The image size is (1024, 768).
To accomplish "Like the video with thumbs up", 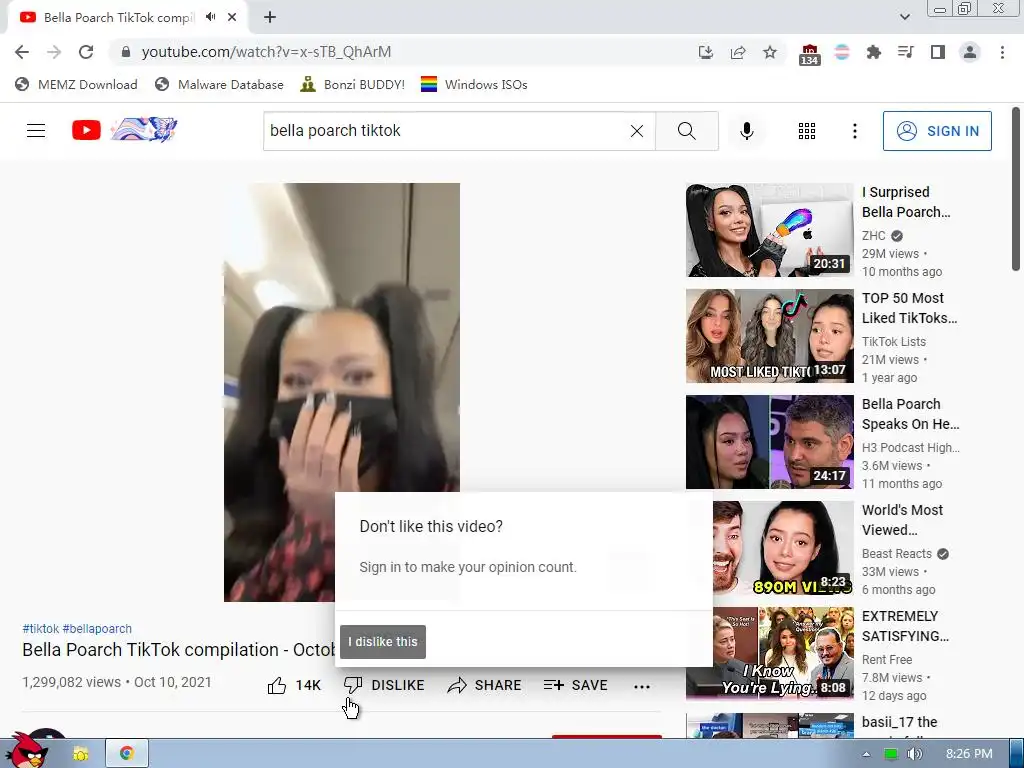I will click(293, 685).
